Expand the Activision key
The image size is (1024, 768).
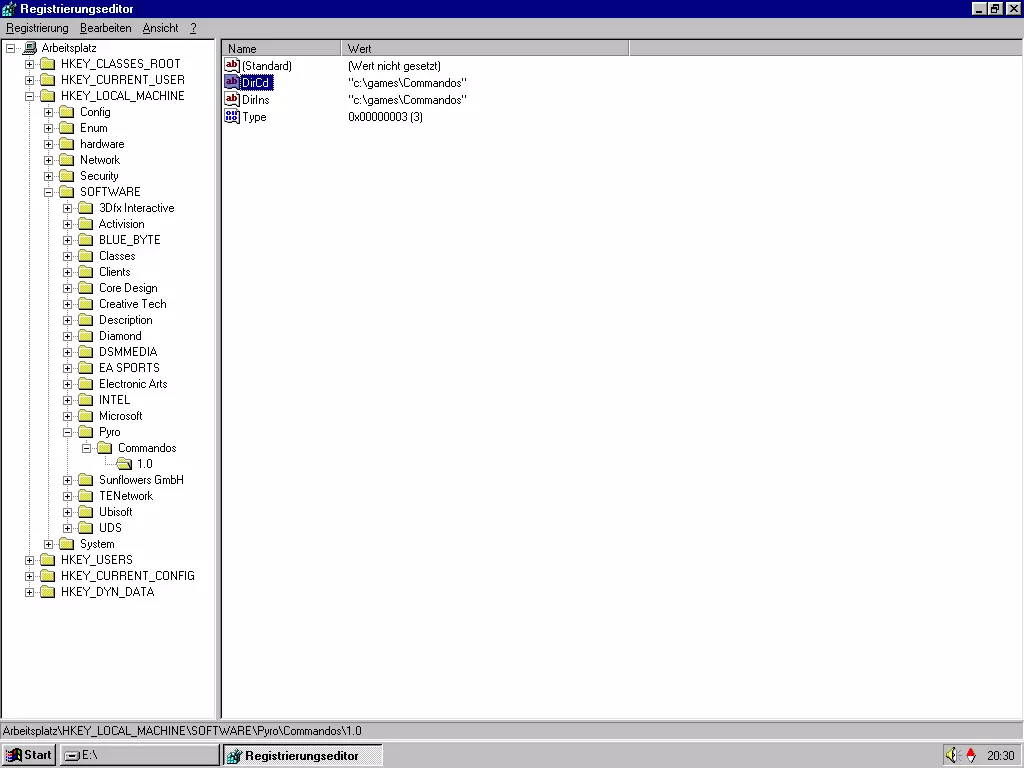(x=67, y=224)
